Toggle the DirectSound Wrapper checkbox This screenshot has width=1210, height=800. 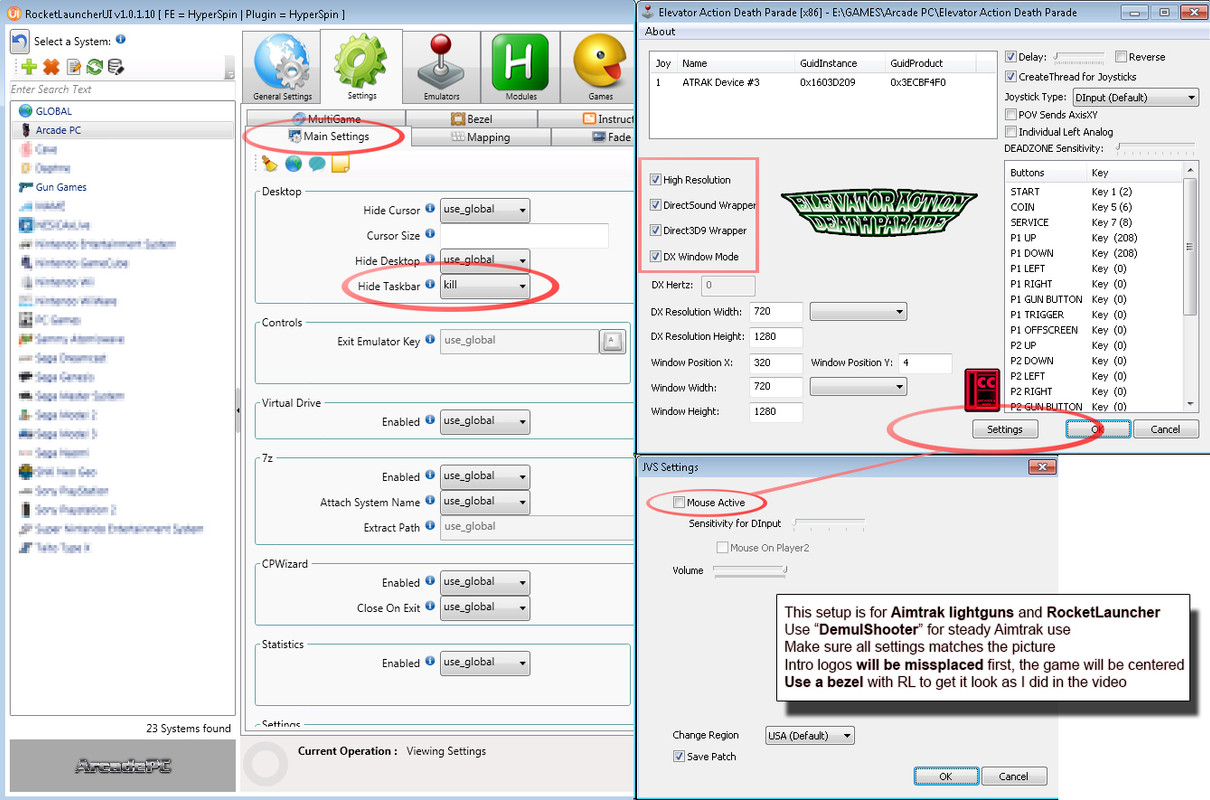(x=656, y=205)
